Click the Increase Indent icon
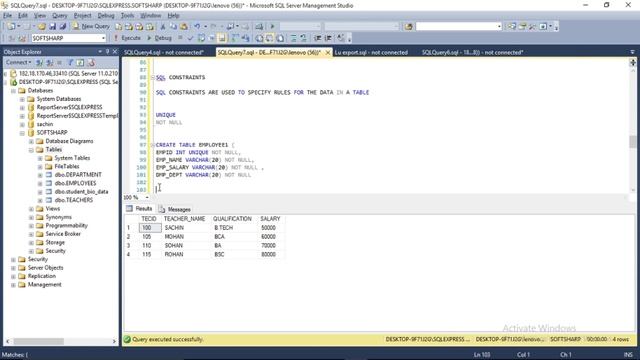Screen dimensions: 640x360 pyautogui.click(x=328, y=38)
